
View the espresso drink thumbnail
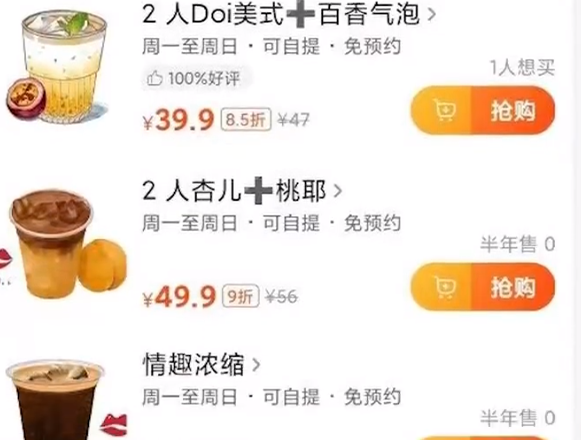(55, 400)
